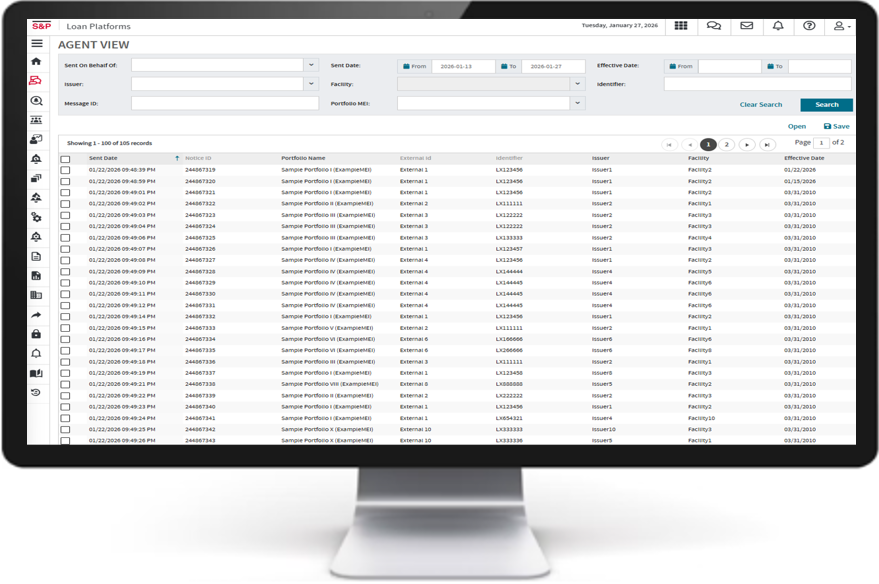Go to Home via the sidebar house icon
Image resolution: width=879 pixels, height=584 pixels.
[x=37, y=62]
